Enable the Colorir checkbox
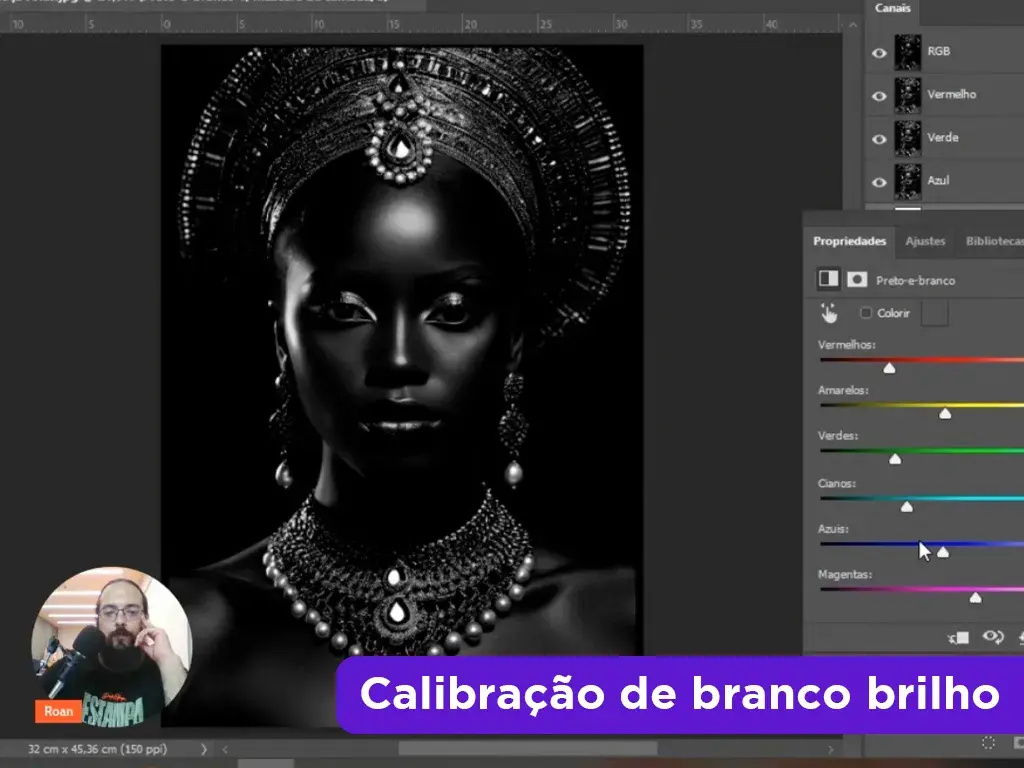Screen dimensions: 1024x768 [x=866, y=313]
